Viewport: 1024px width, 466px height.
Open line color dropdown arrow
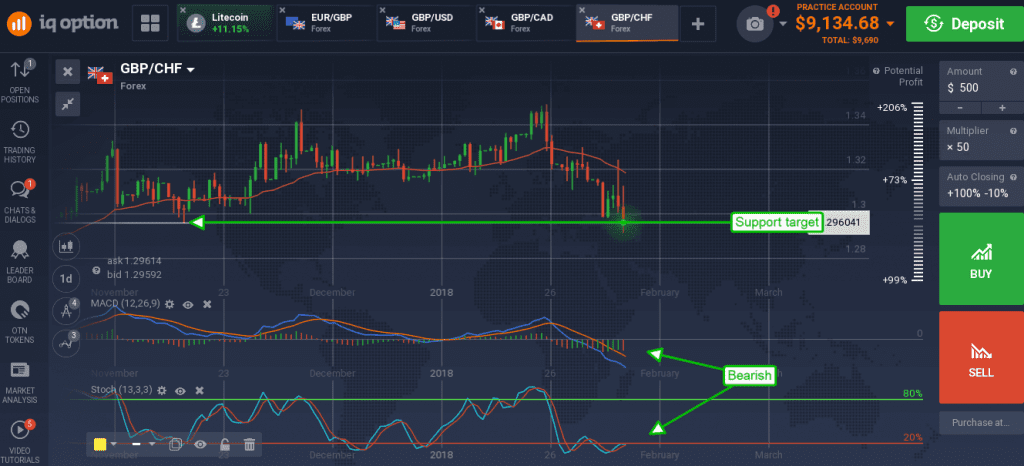point(114,444)
